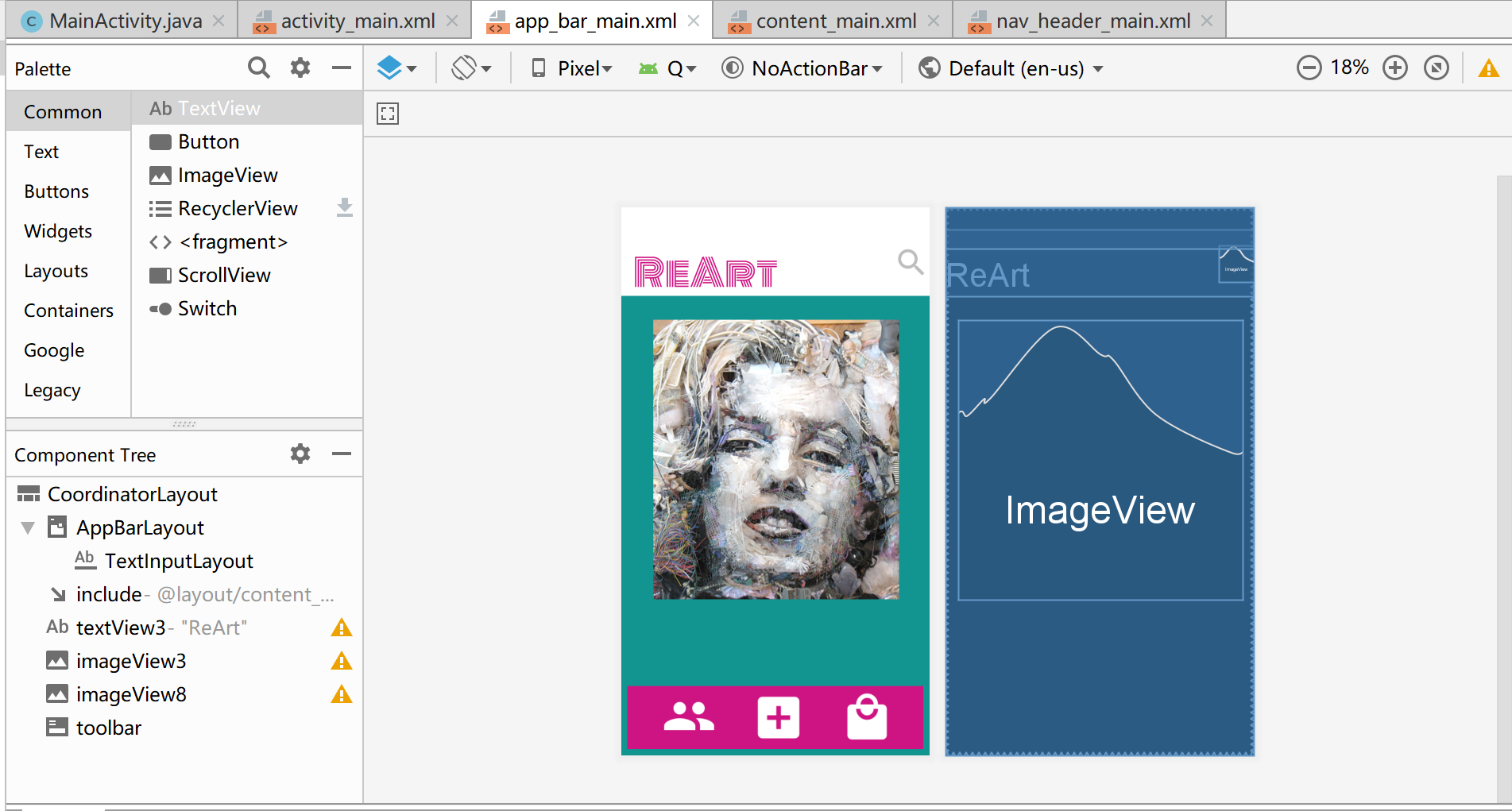Image resolution: width=1512 pixels, height=811 pixels.
Task: Change NoActionBar theme dropdown
Action: click(x=802, y=68)
